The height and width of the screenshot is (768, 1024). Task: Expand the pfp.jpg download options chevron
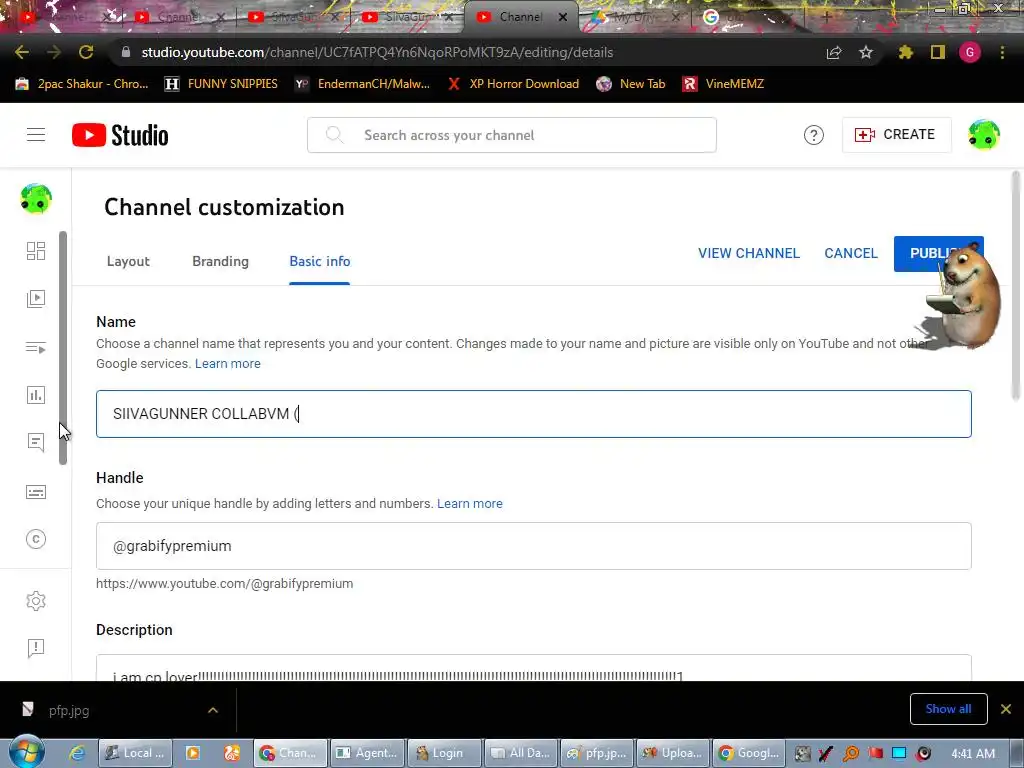click(x=213, y=710)
